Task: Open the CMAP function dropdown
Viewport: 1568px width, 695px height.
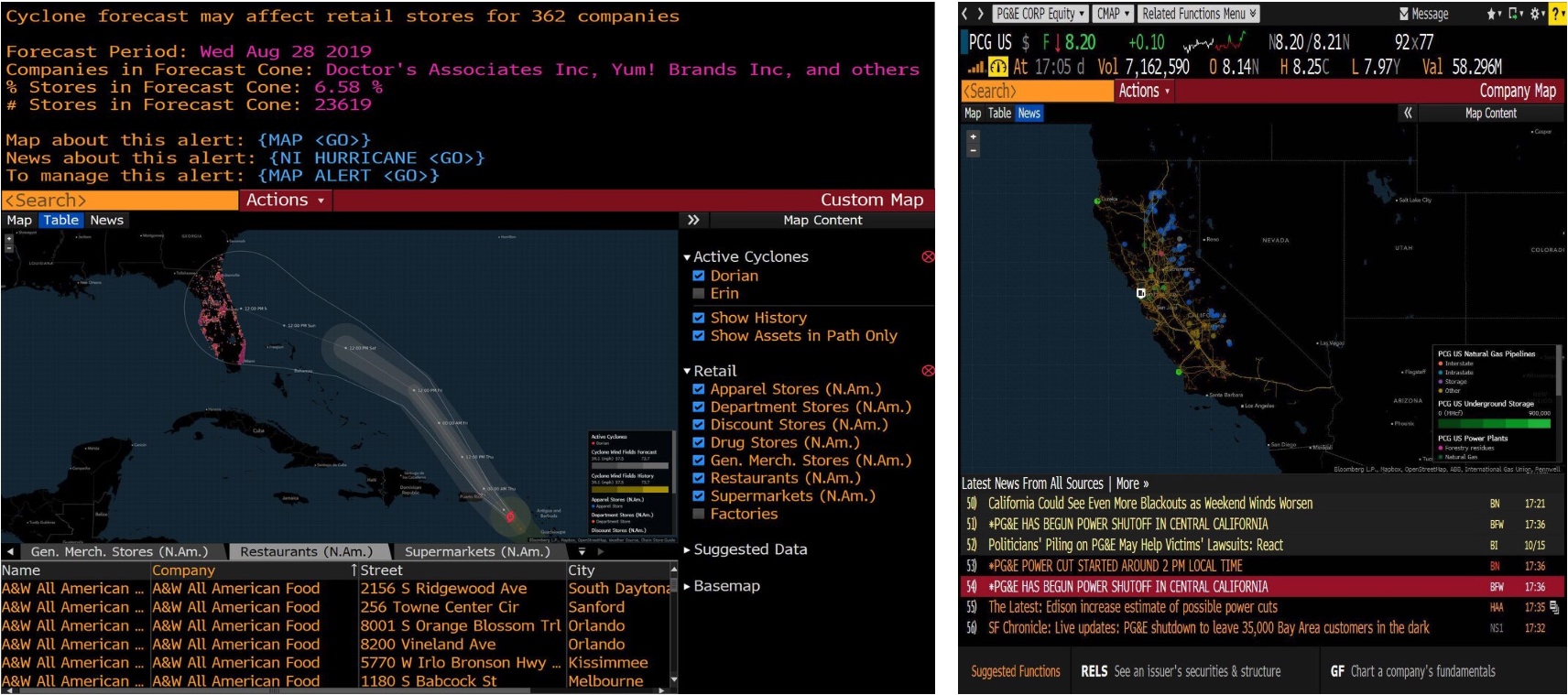Action: [x=1113, y=14]
